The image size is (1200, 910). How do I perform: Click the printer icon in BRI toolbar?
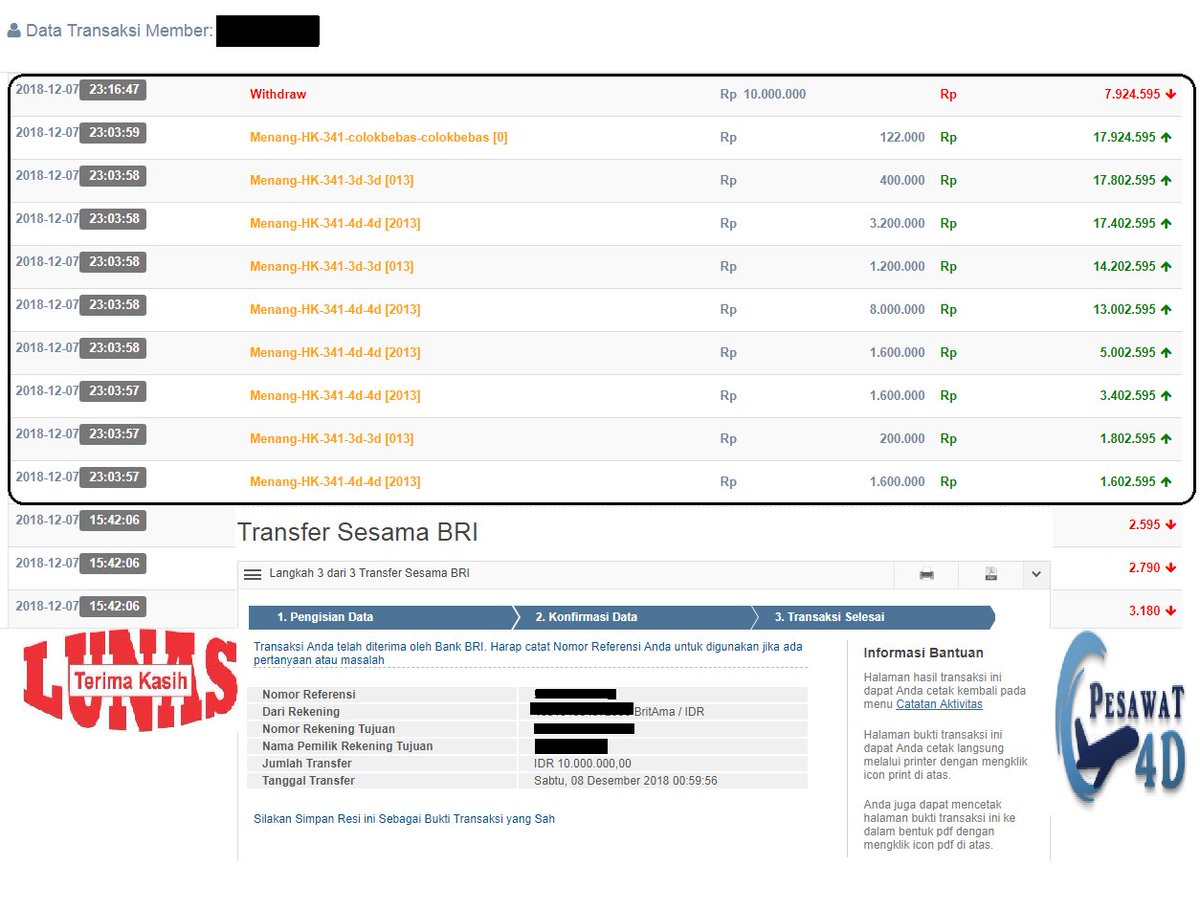(926, 574)
